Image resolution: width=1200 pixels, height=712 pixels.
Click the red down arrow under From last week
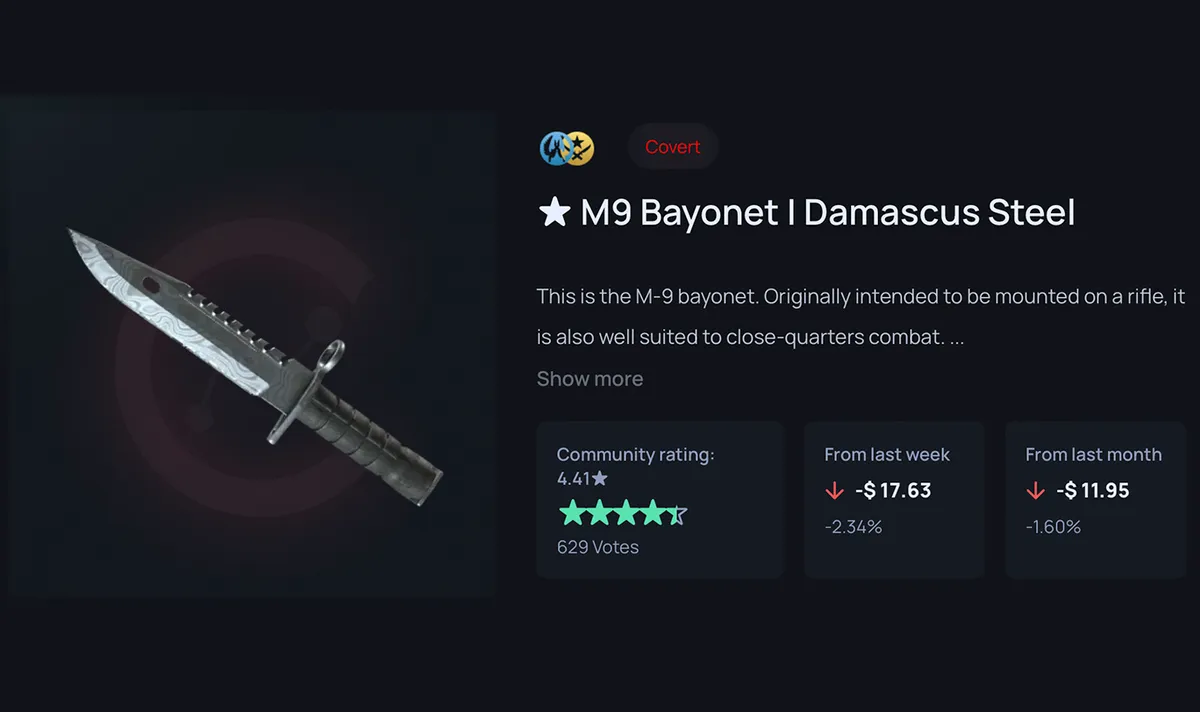coord(835,491)
